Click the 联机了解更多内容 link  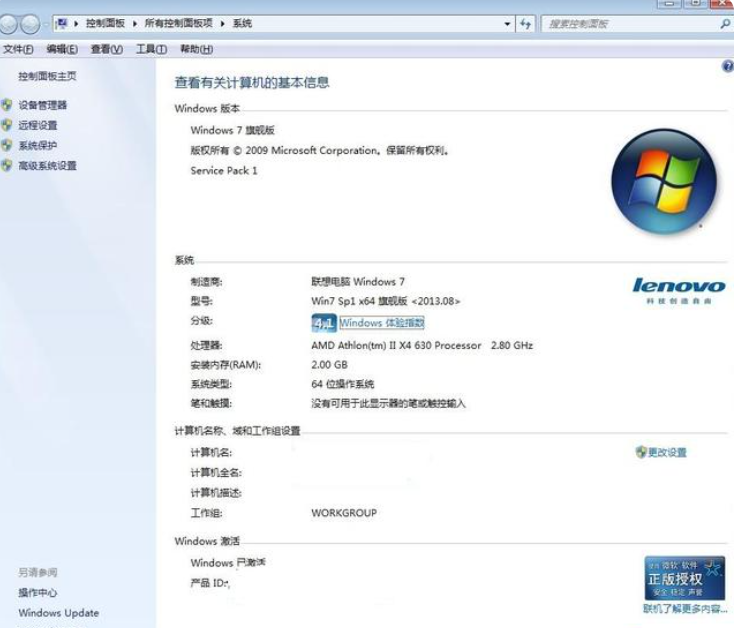pyautogui.click(x=685, y=608)
